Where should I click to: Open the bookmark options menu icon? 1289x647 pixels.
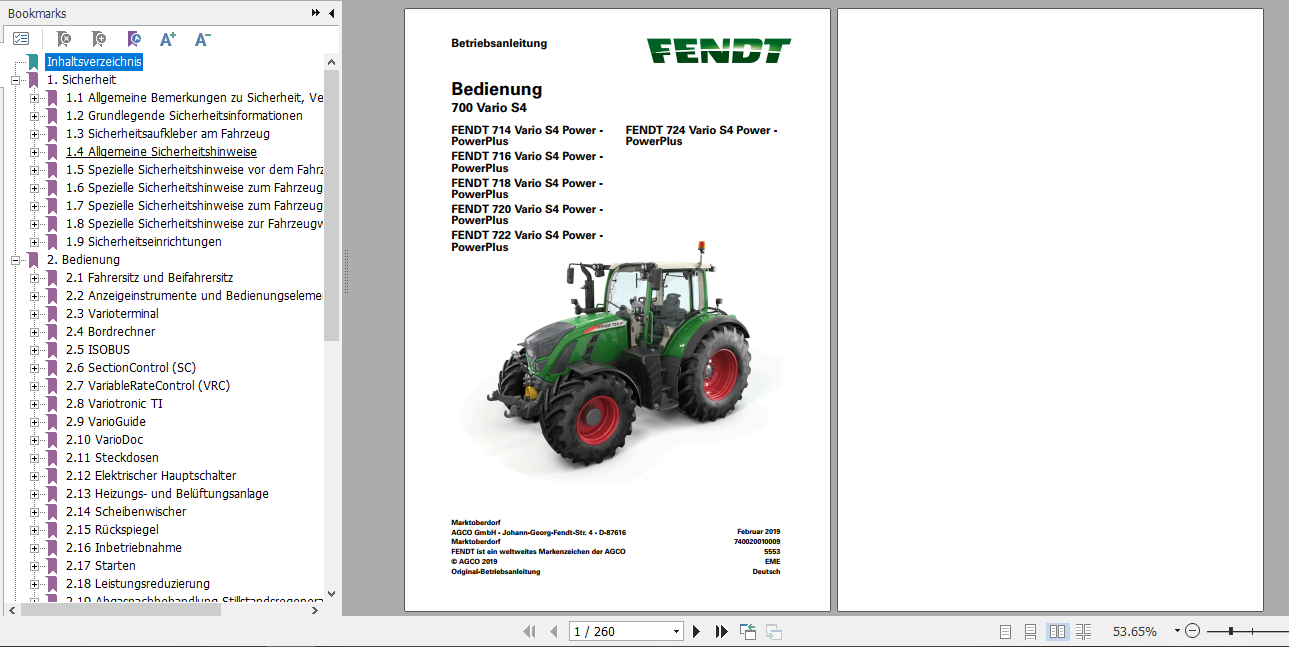tap(21, 39)
